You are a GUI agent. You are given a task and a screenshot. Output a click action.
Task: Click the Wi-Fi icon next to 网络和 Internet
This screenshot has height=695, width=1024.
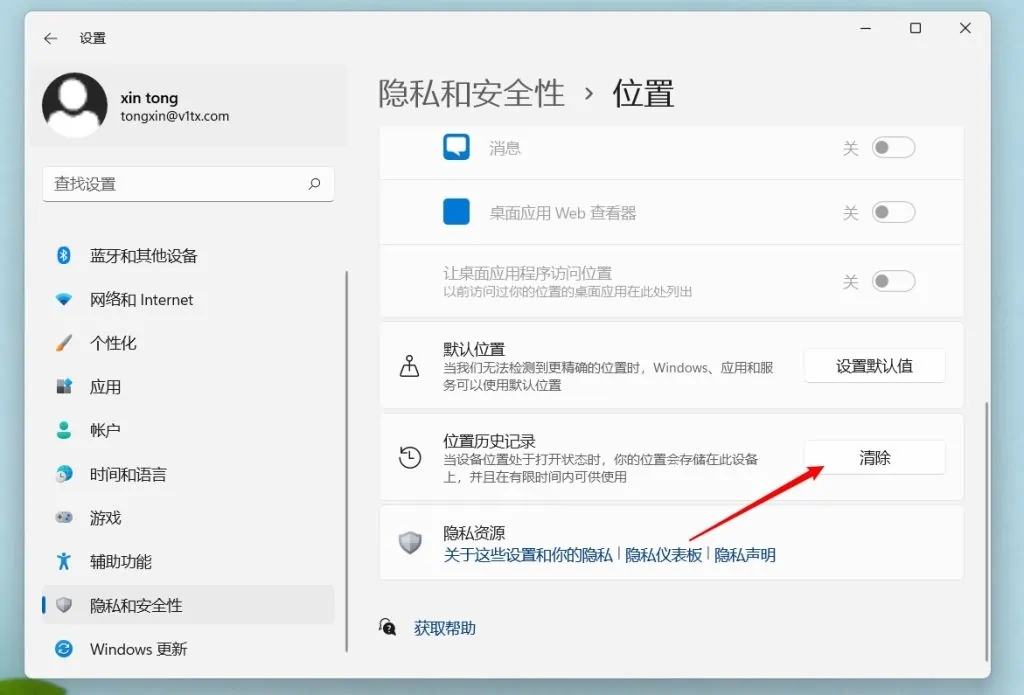(x=64, y=300)
